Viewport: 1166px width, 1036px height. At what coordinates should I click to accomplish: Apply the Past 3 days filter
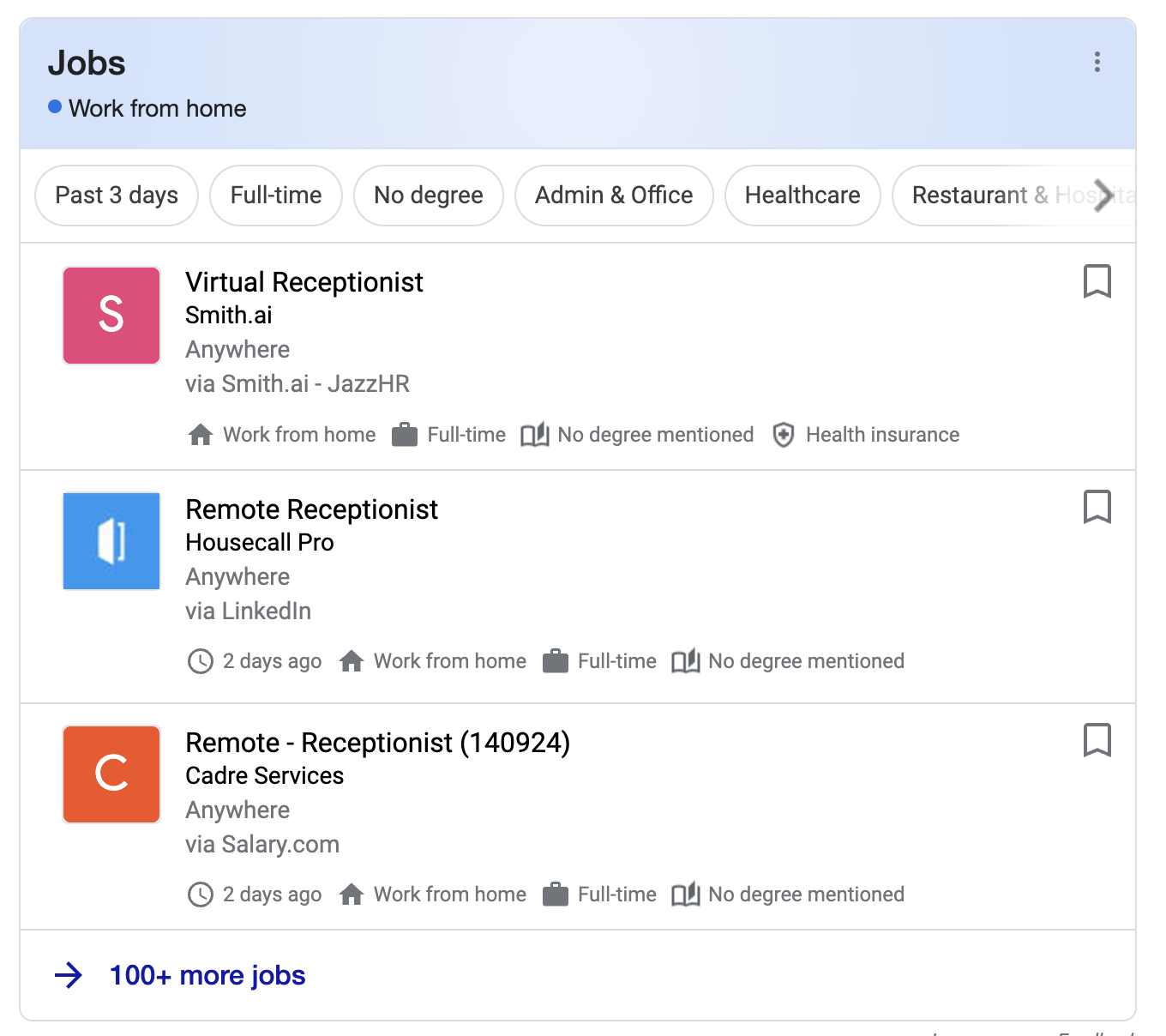coord(117,196)
